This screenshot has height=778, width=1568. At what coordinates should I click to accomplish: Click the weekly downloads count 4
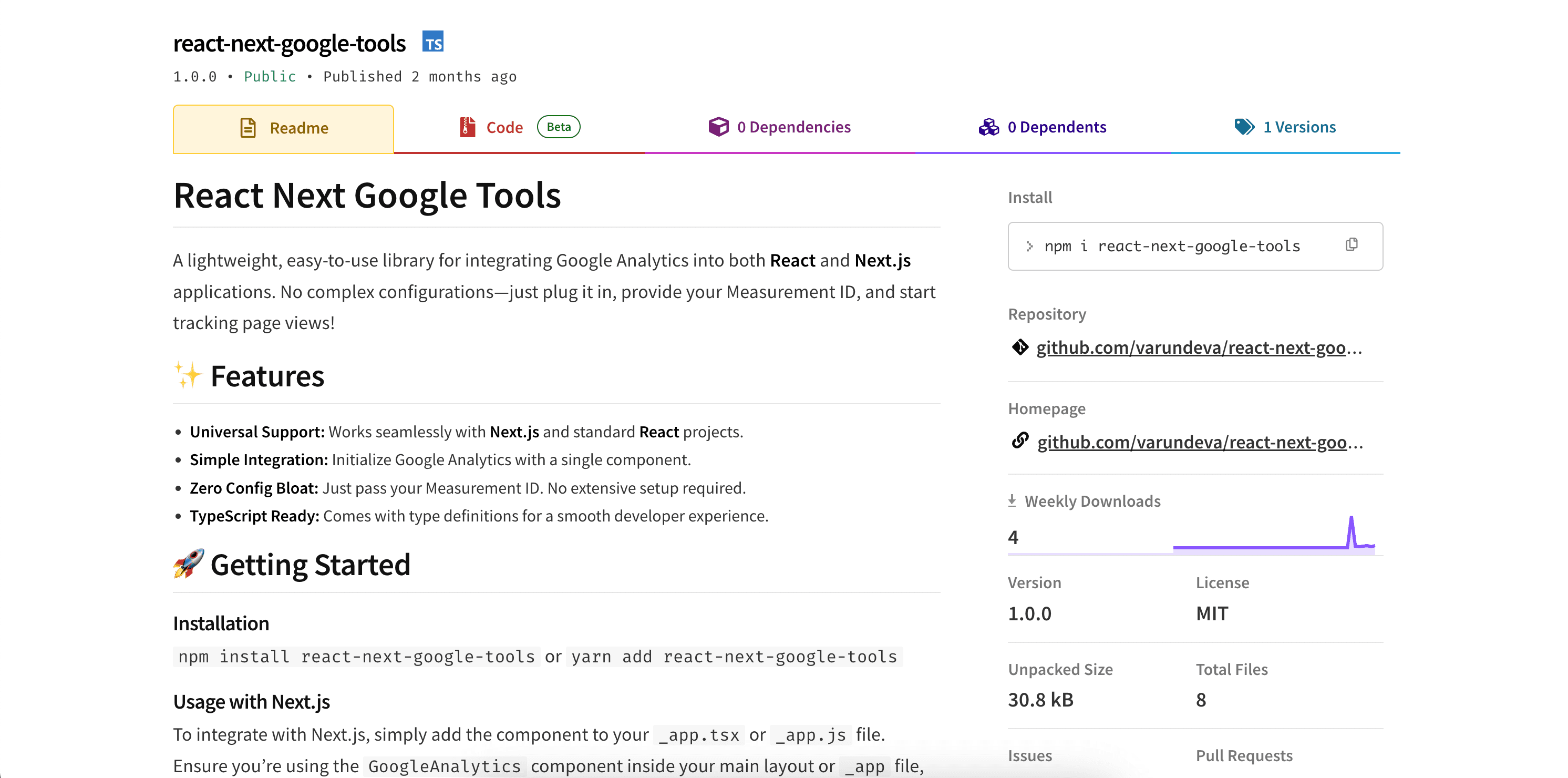coord(1013,537)
